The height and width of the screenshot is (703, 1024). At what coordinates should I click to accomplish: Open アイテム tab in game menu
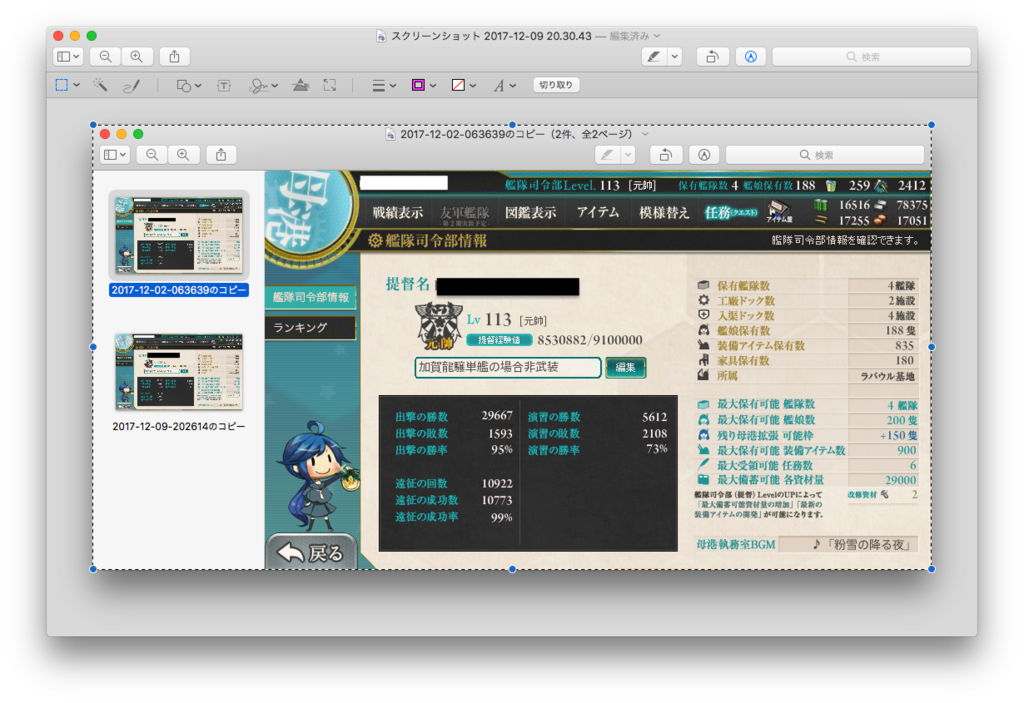[x=598, y=212]
